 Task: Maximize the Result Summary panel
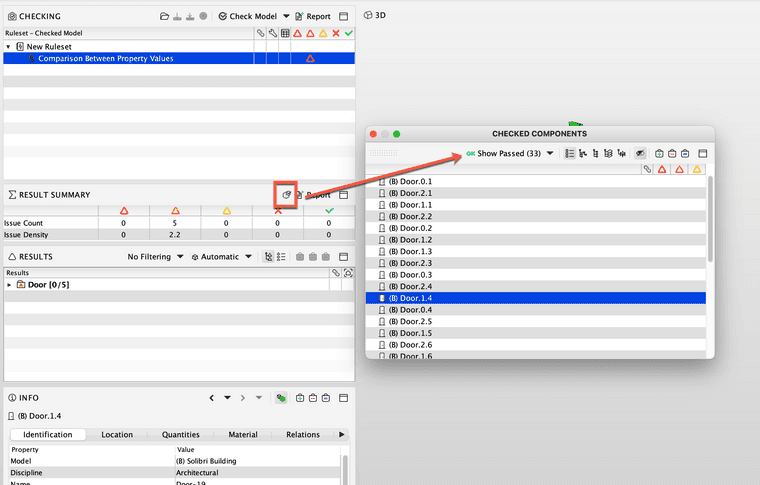coord(344,195)
